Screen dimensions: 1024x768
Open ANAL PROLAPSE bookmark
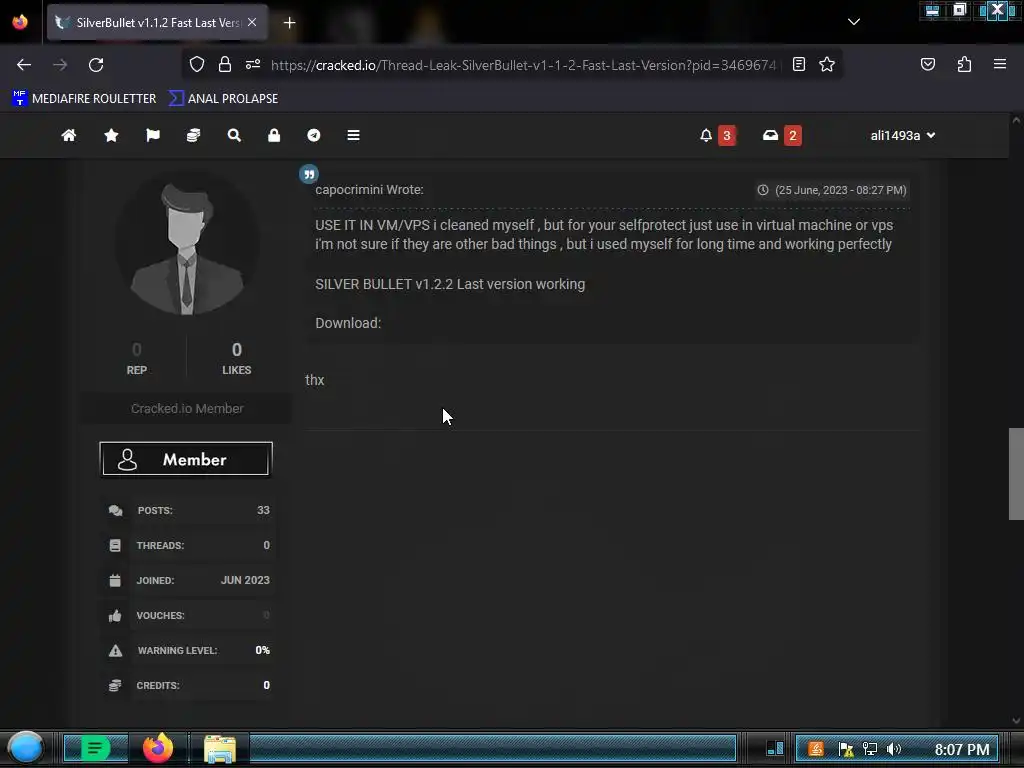pyautogui.click(x=223, y=99)
